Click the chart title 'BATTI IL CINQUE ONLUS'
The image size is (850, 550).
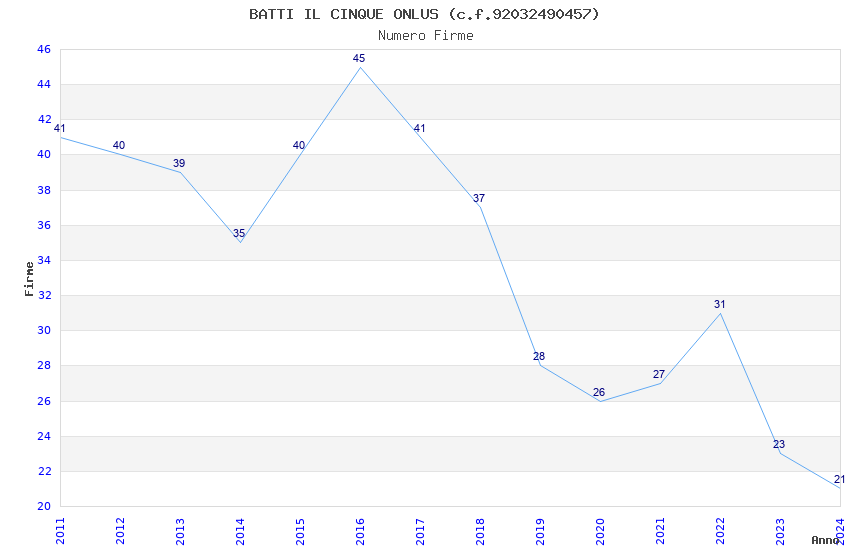(x=344, y=14)
